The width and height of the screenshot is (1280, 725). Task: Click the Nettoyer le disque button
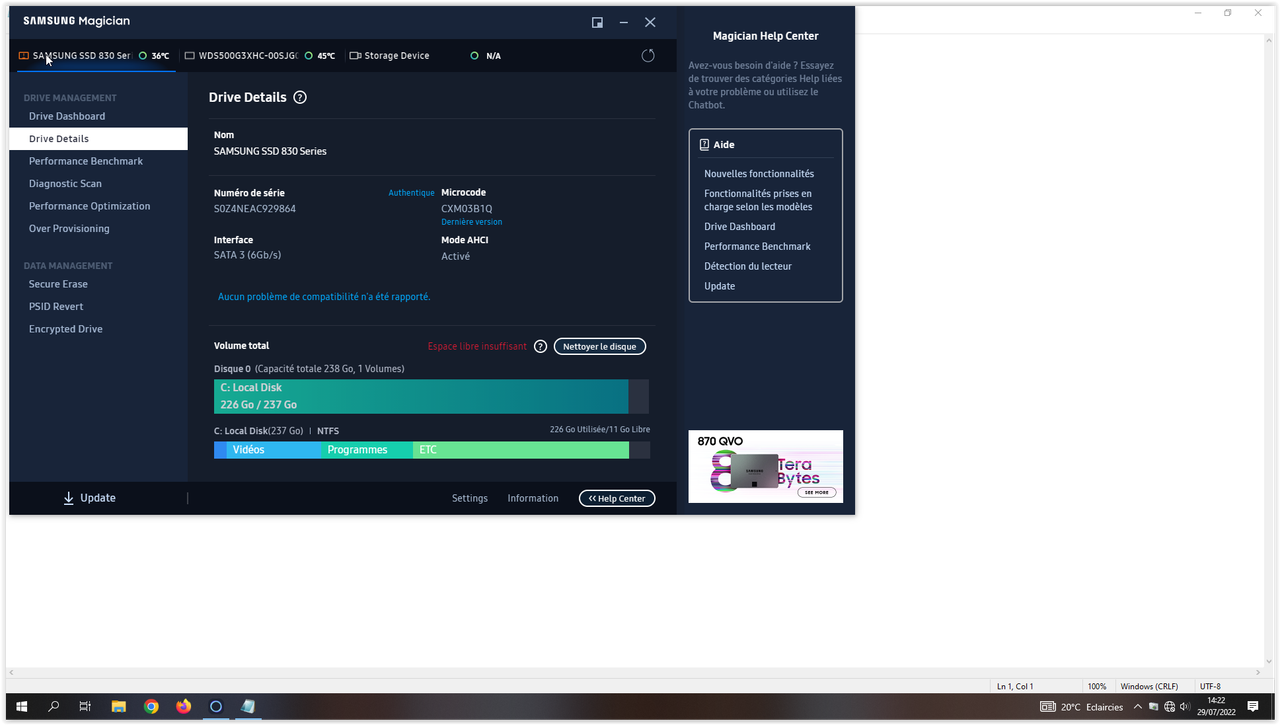(600, 346)
